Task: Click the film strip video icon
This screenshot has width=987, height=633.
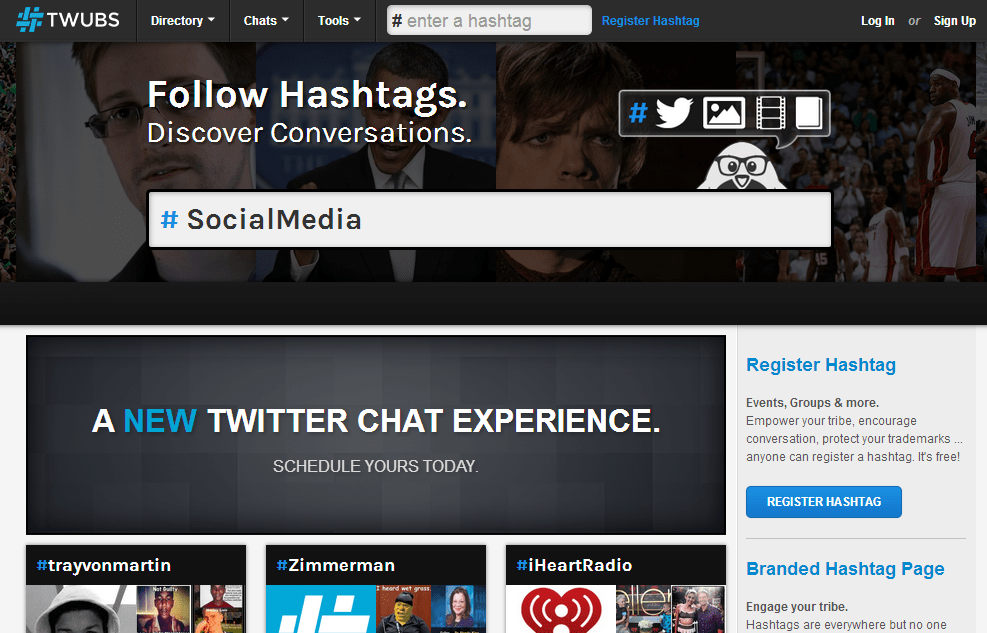Action: tap(770, 113)
